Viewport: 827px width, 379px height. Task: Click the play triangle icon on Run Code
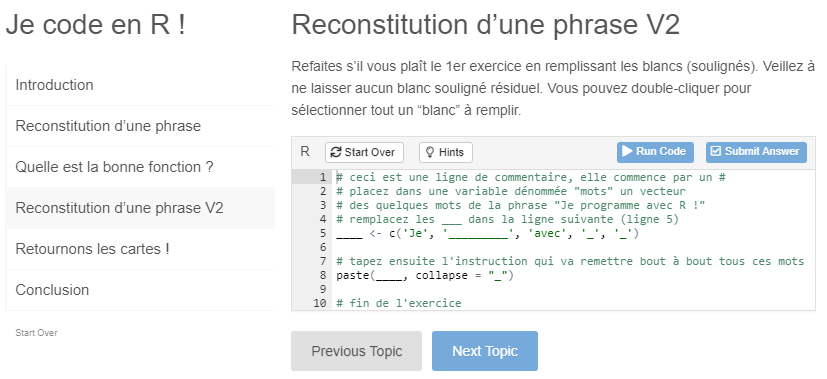(627, 151)
